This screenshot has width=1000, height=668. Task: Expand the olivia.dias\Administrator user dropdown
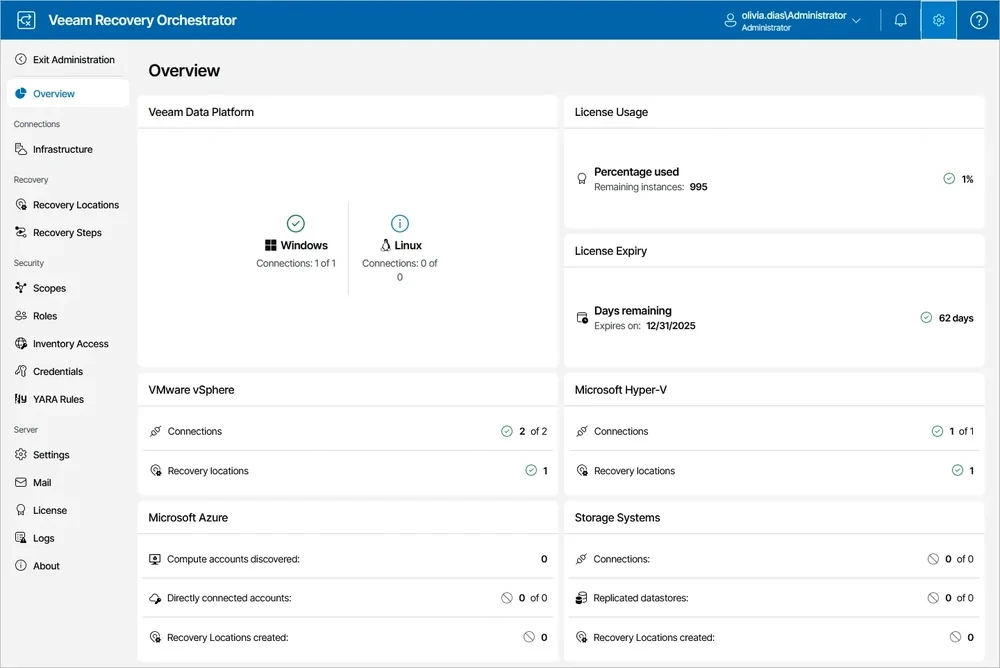tap(857, 20)
